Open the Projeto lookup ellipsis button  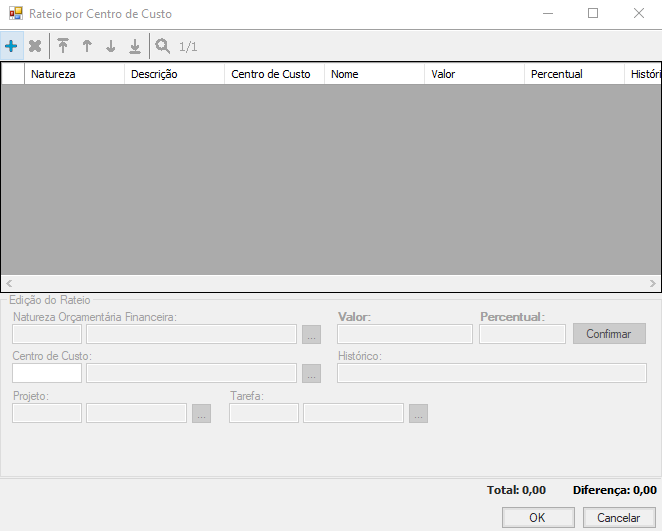click(201, 413)
